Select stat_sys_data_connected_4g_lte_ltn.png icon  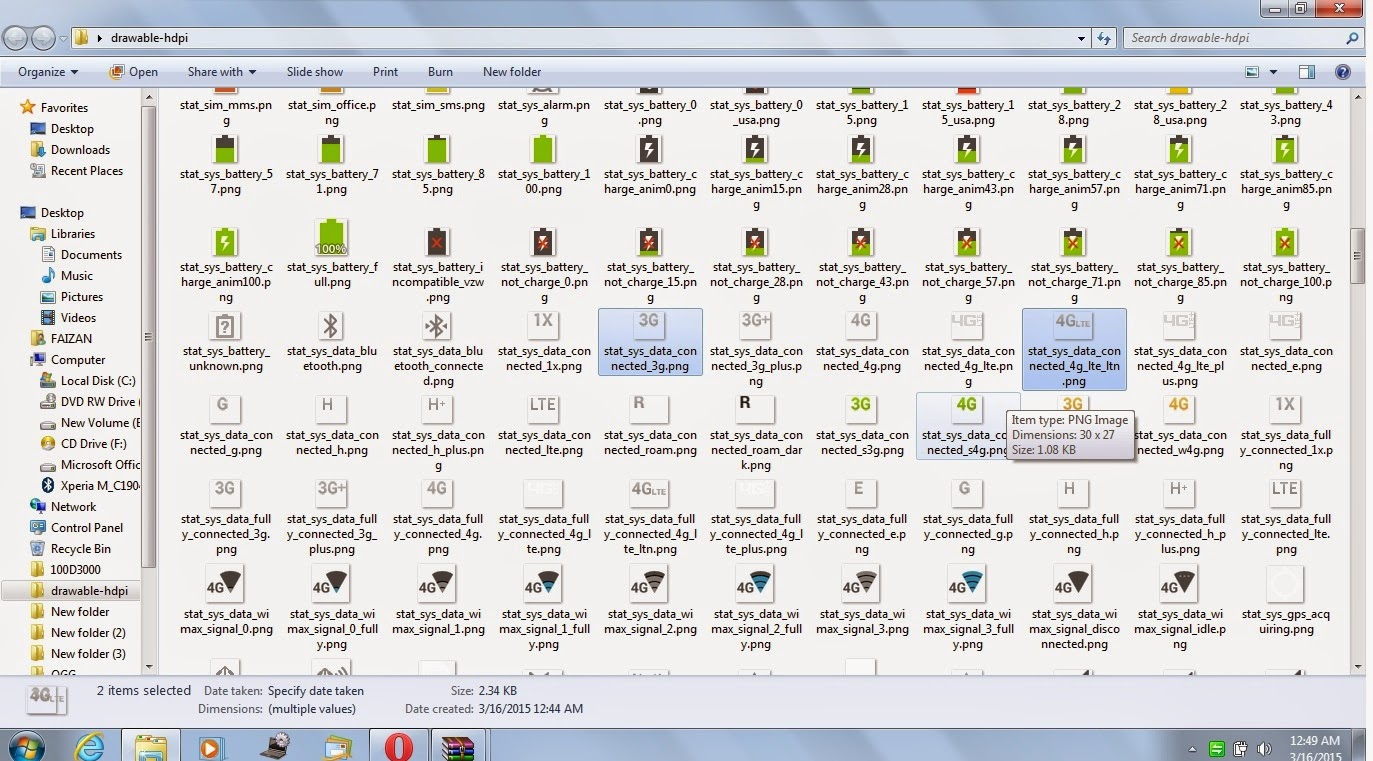click(1073, 325)
